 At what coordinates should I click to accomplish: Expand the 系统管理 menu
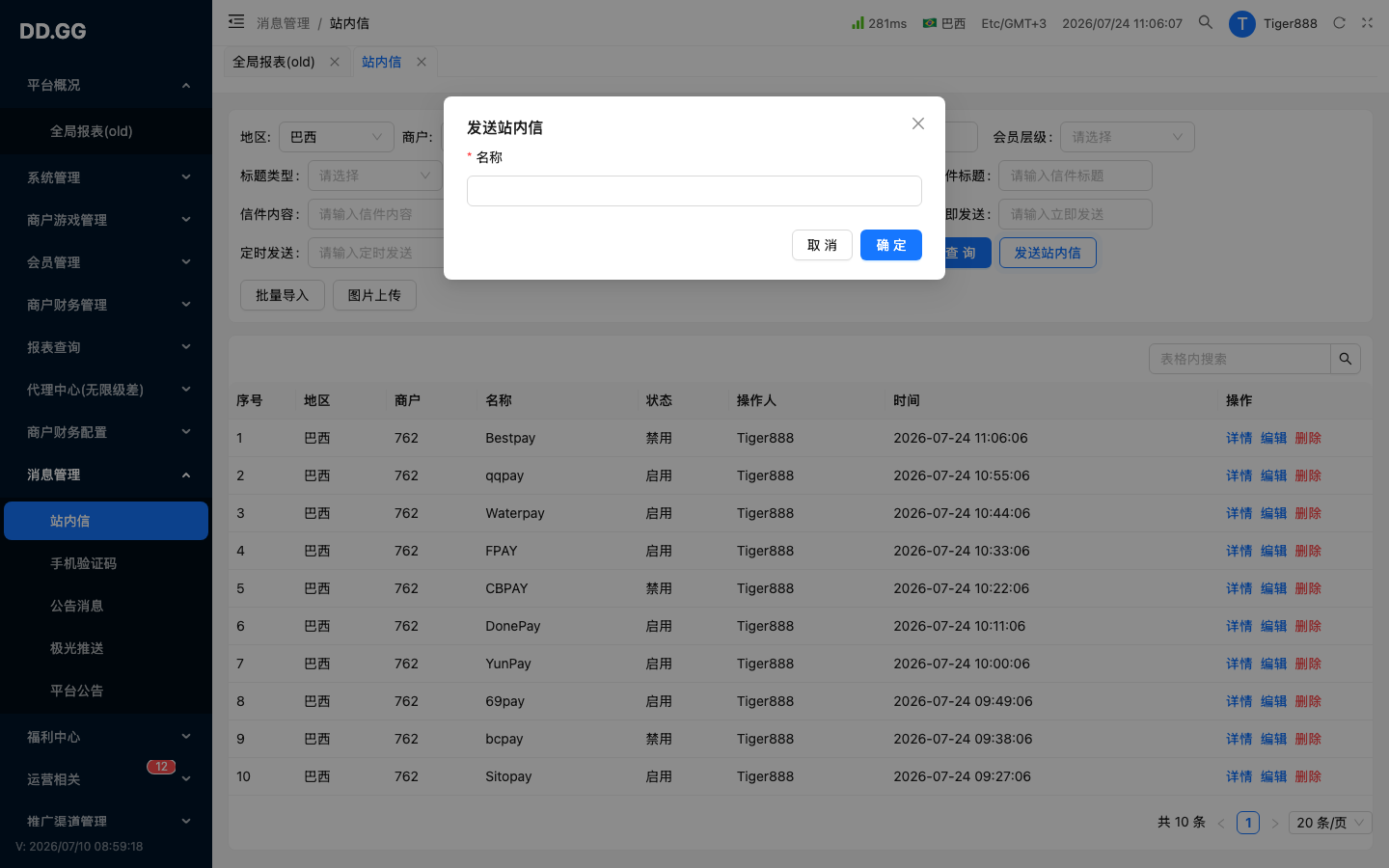click(106, 177)
